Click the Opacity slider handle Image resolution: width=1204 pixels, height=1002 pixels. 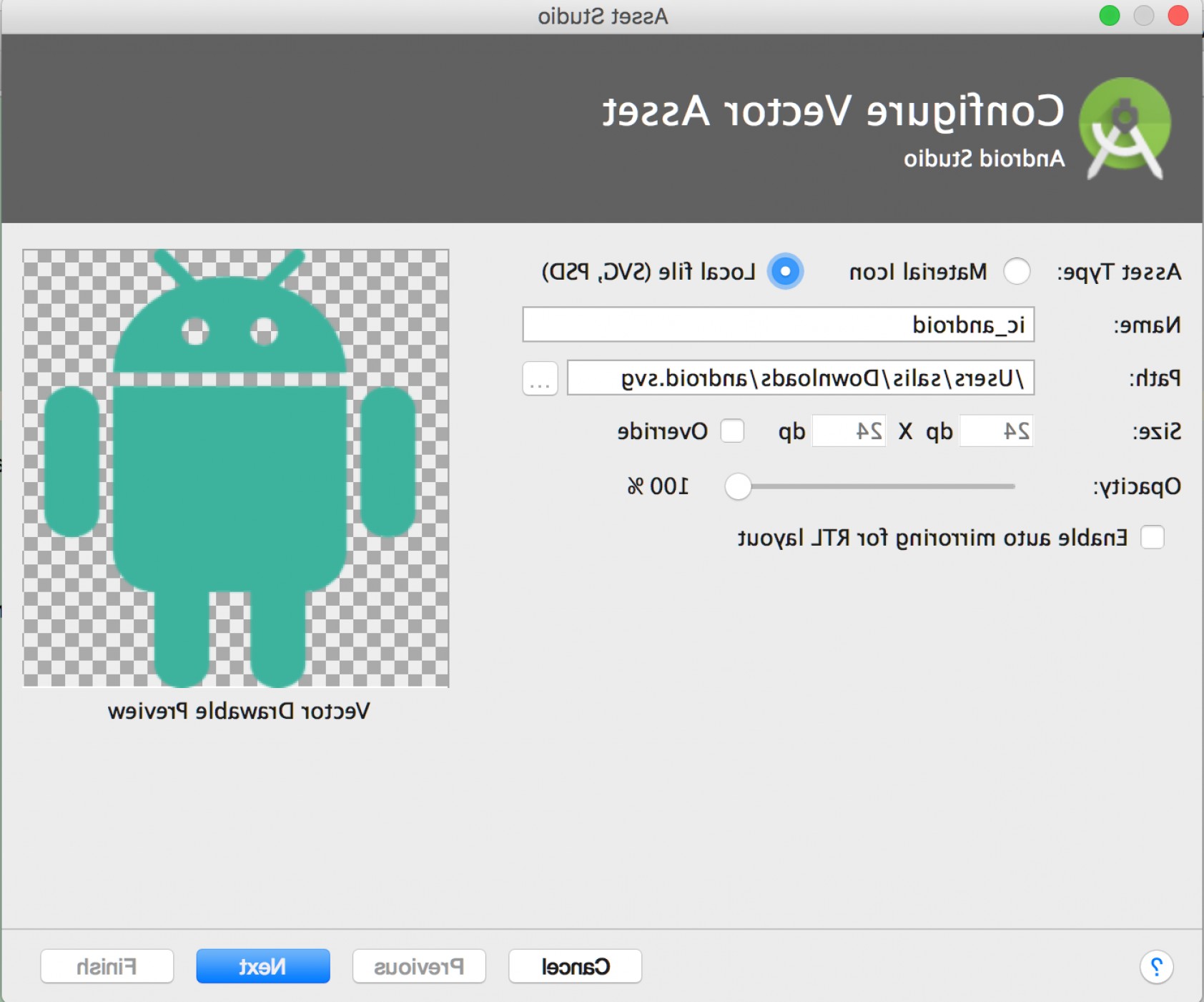[738, 487]
